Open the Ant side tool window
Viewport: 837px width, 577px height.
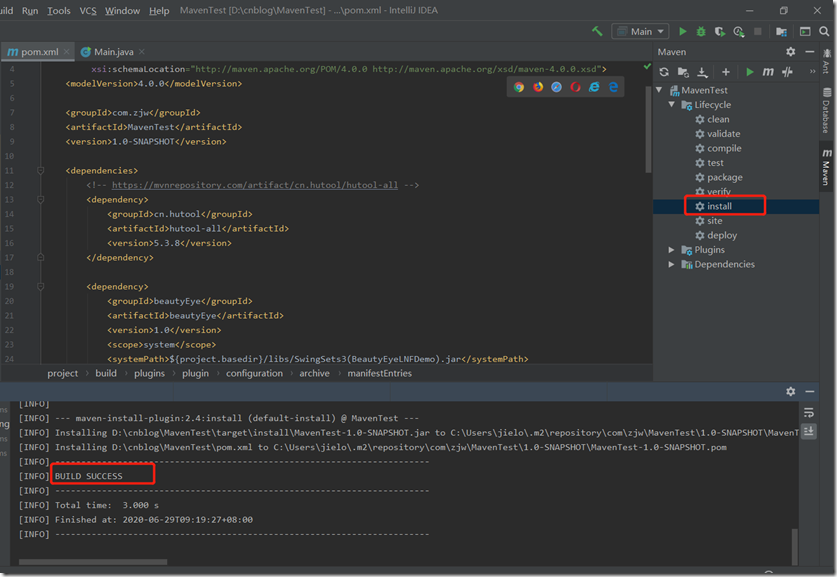pos(827,61)
